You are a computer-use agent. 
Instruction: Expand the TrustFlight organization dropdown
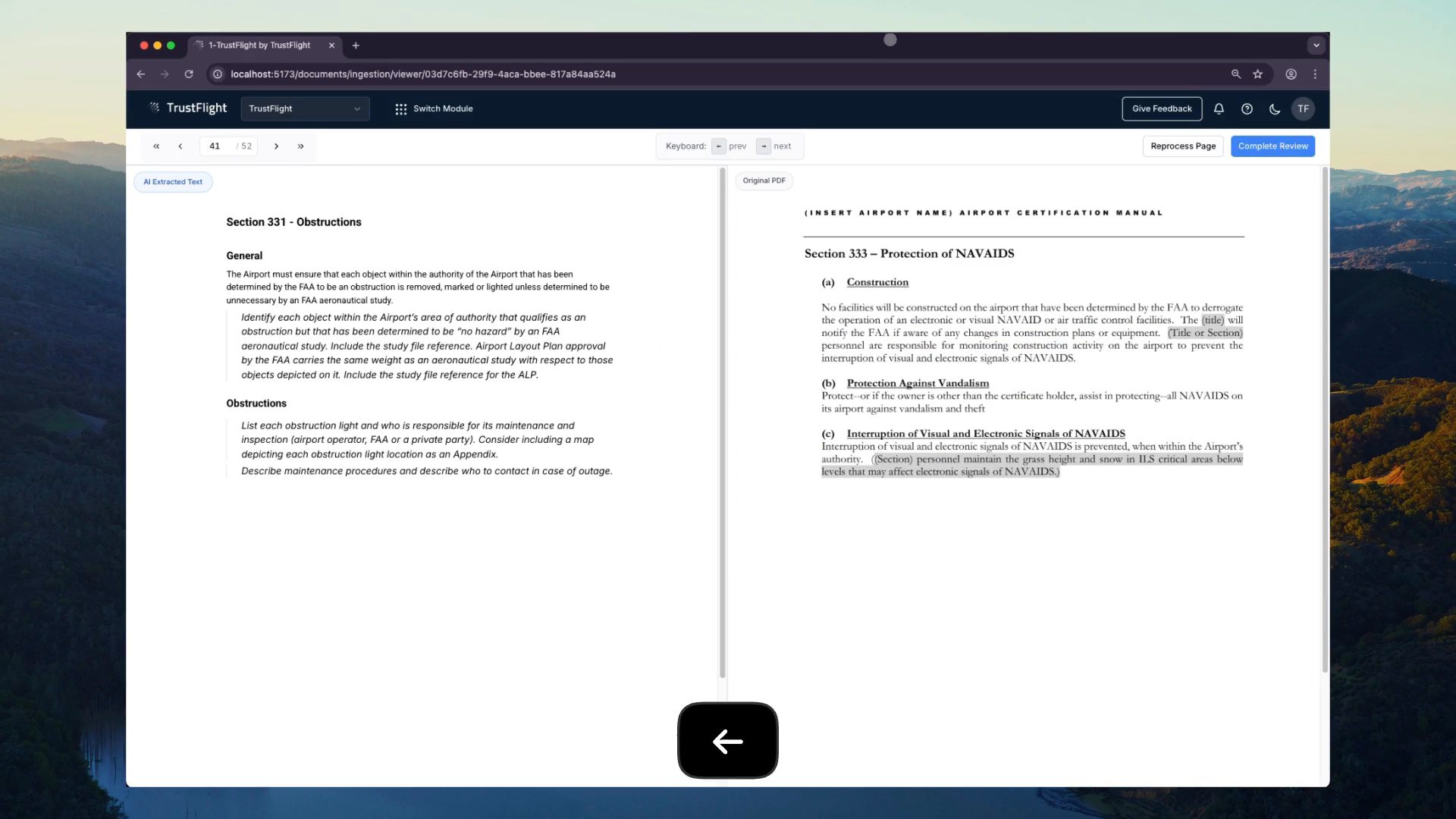pyautogui.click(x=305, y=108)
